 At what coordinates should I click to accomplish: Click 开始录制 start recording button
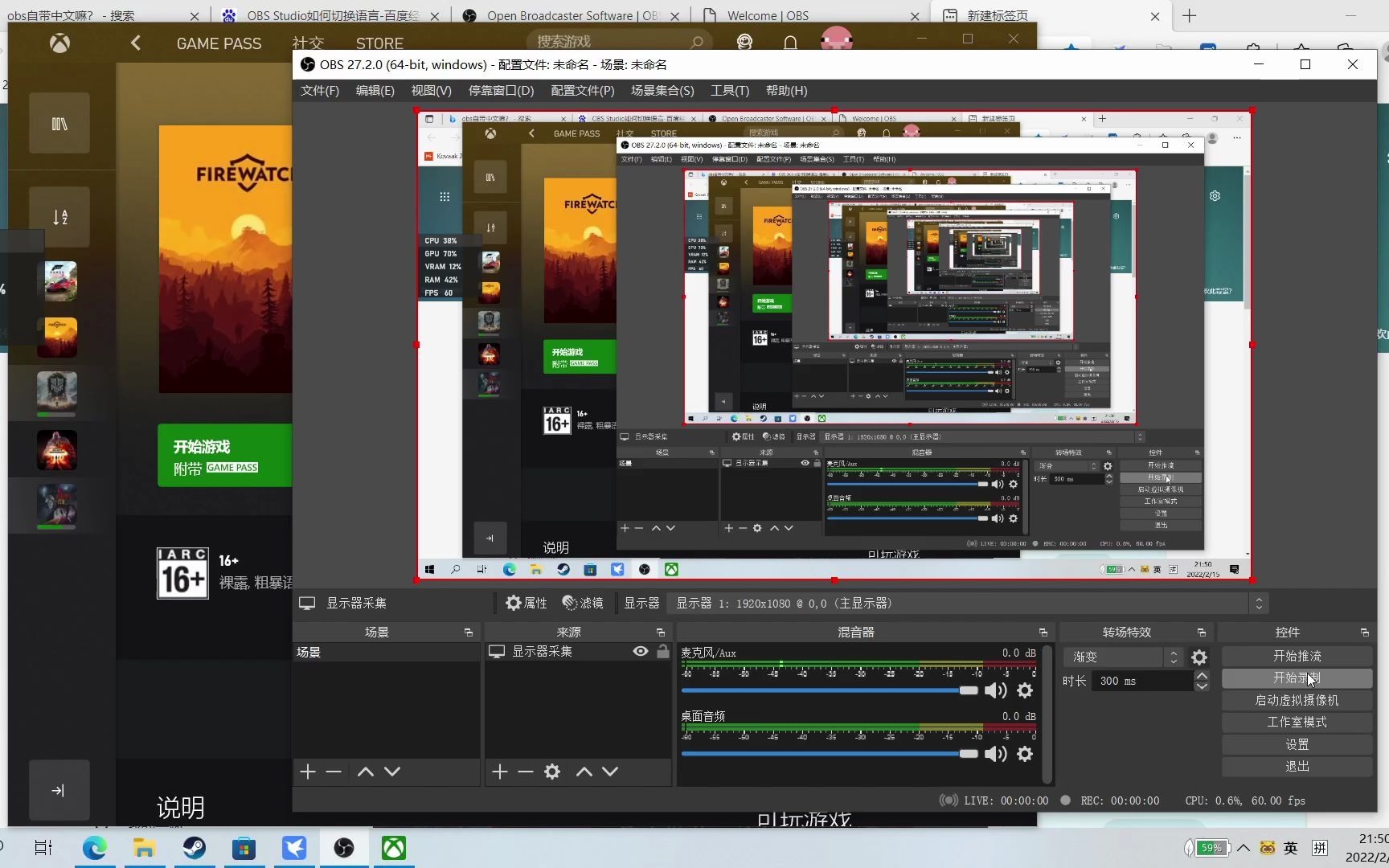point(1297,678)
